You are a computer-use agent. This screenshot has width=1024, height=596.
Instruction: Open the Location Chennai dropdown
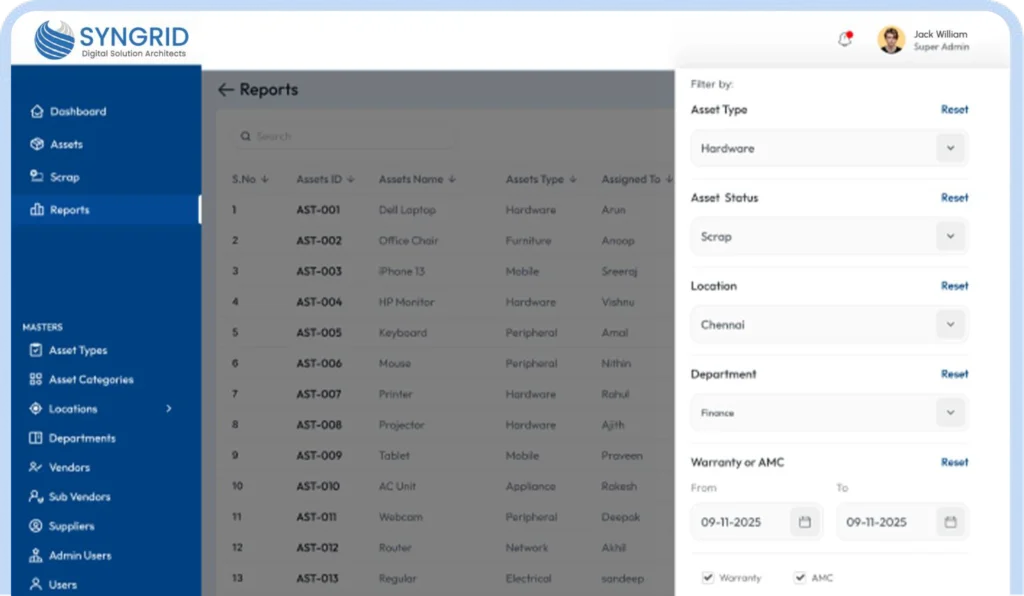point(949,325)
